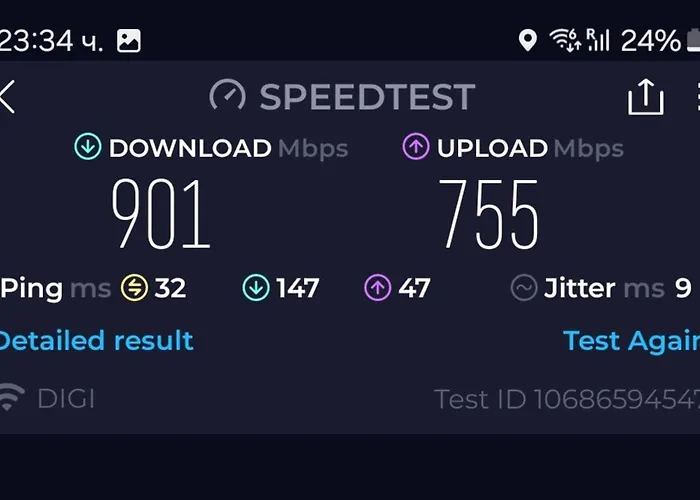The height and width of the screenshot is (500, 700).
Task: Tap the DIGI network name label
Action: pyautogui.click(x=66, y=399)
